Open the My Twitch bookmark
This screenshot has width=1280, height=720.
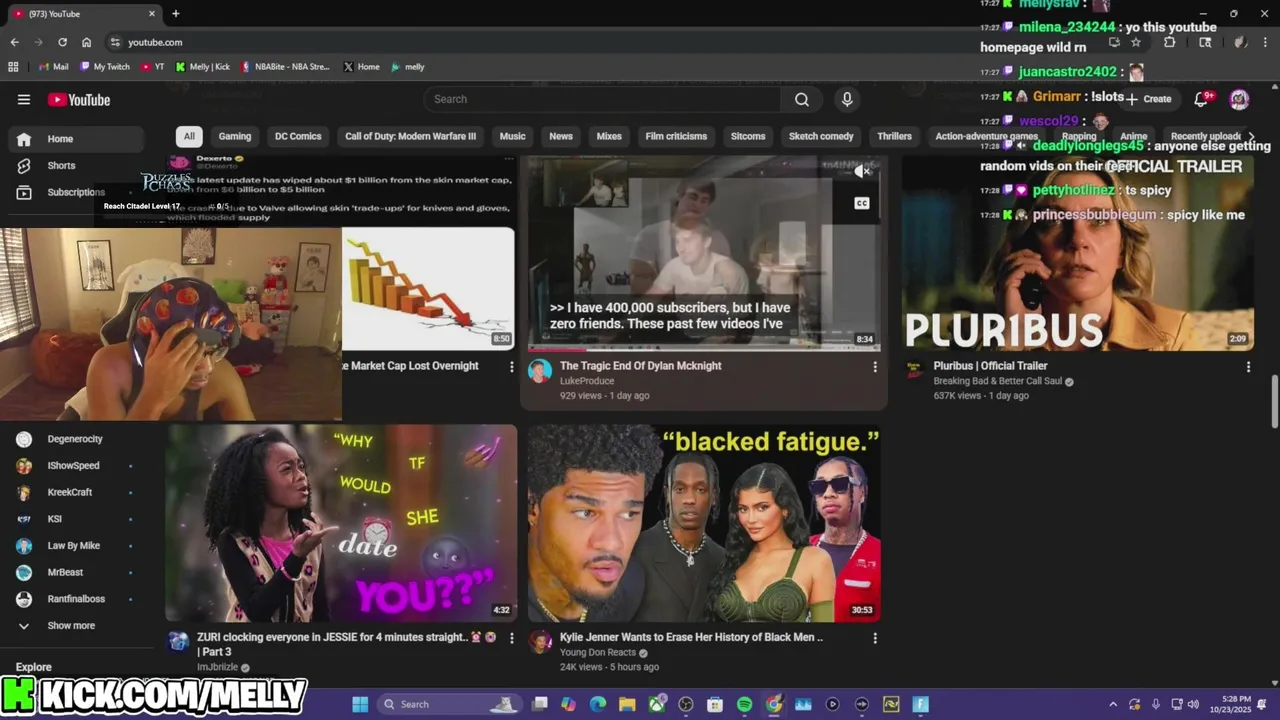click(x=106, y=67)
